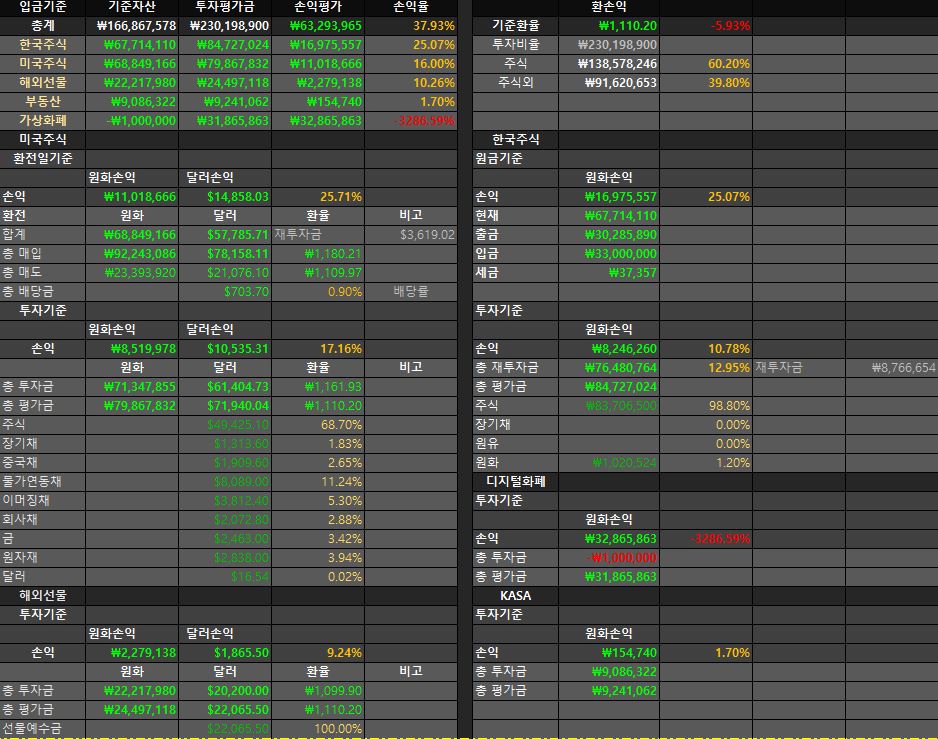The image size is (938, 739).
Task: Select the ₩8,246,260 손익 cell
Action: coord(609,348)
